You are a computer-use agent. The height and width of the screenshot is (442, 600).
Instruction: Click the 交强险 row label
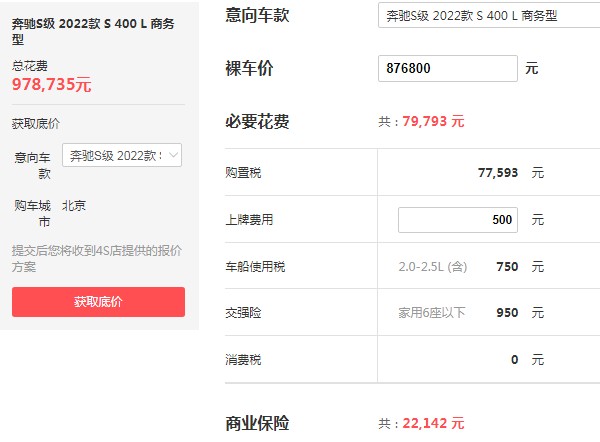tap(242, 313)
